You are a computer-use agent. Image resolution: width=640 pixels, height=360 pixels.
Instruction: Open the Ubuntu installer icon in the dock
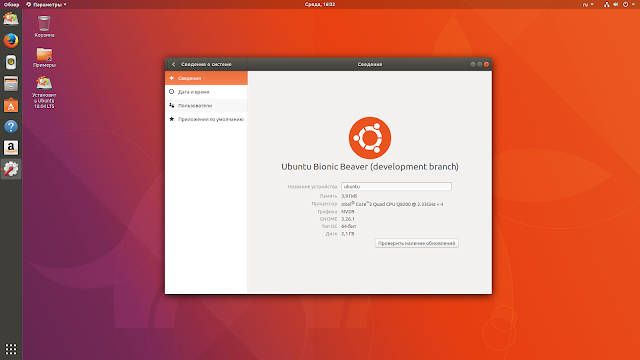(11, 19)
